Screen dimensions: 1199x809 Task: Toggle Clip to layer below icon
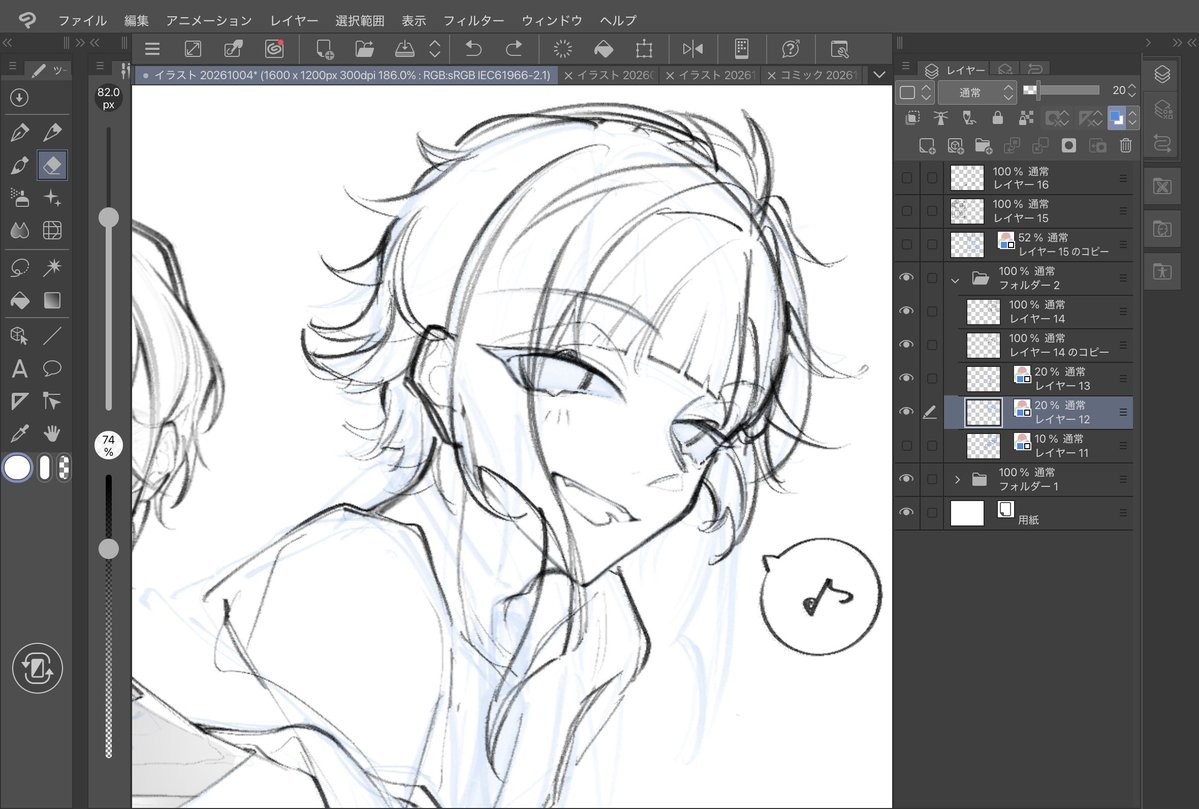[x=912, y=118]
